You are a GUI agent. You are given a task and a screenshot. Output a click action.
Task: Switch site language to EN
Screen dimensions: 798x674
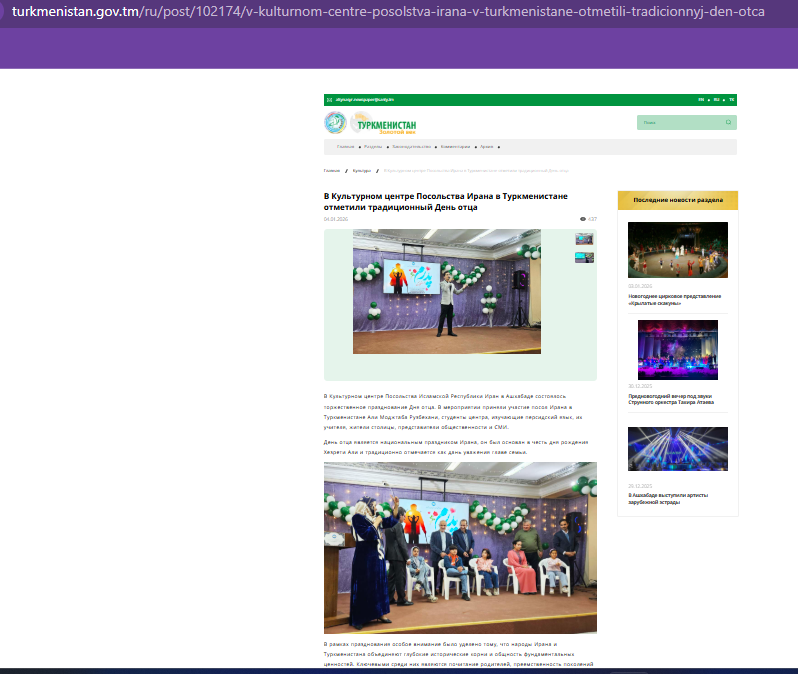[701, 100]
